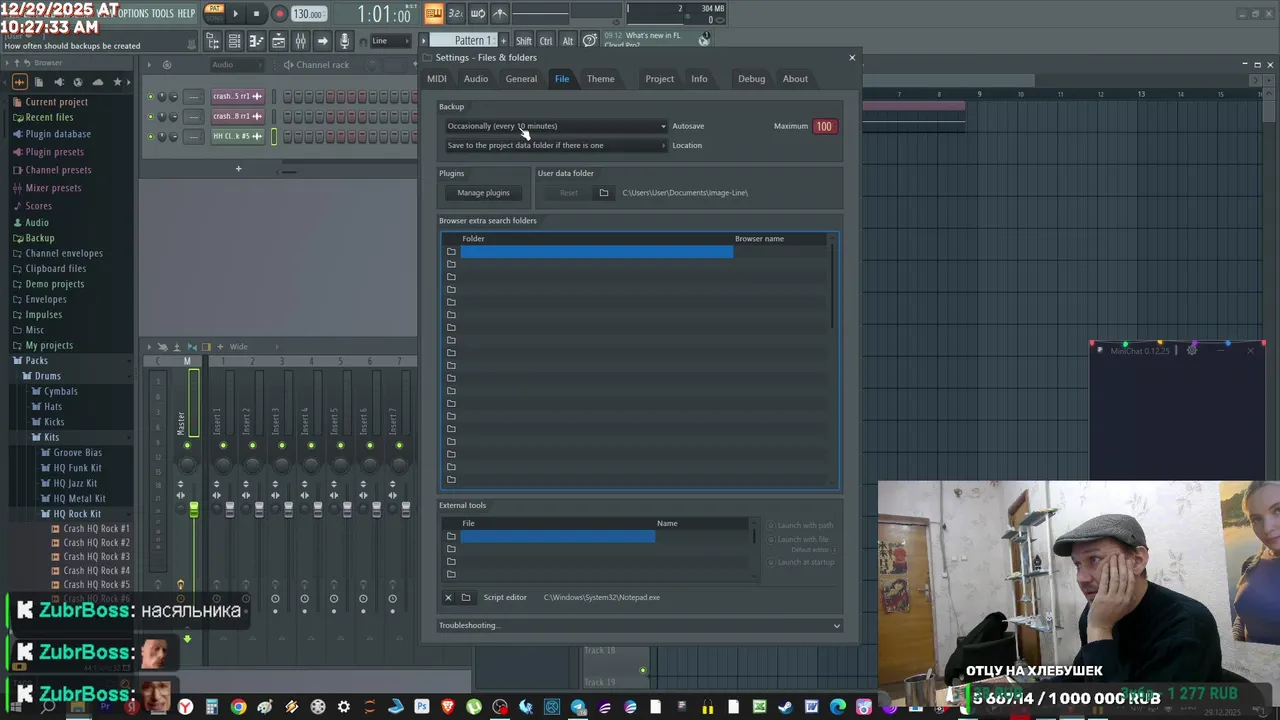1280x720 pixels.
Task: Adjust the Insert 1 mixer fader
Action: [230, 509]
